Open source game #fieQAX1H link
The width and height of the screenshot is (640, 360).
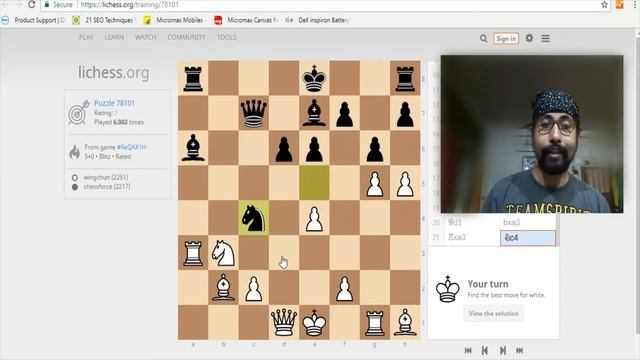131,147
